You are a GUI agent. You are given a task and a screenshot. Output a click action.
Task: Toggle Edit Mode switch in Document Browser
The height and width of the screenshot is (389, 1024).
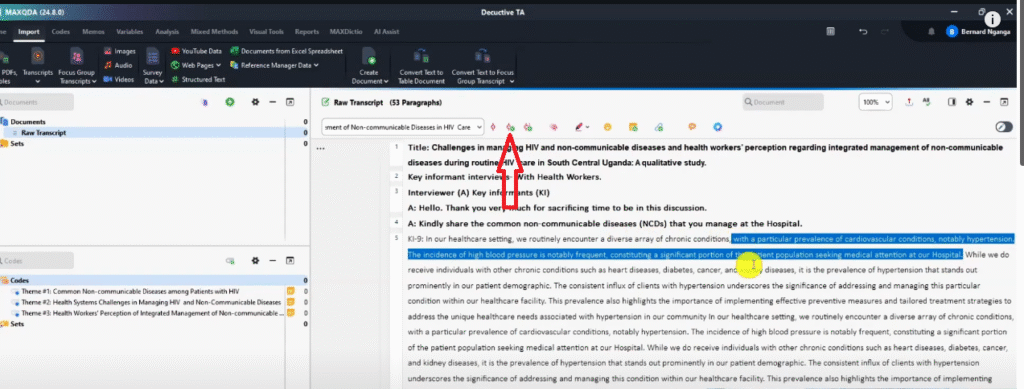(x=1004, y=127)
